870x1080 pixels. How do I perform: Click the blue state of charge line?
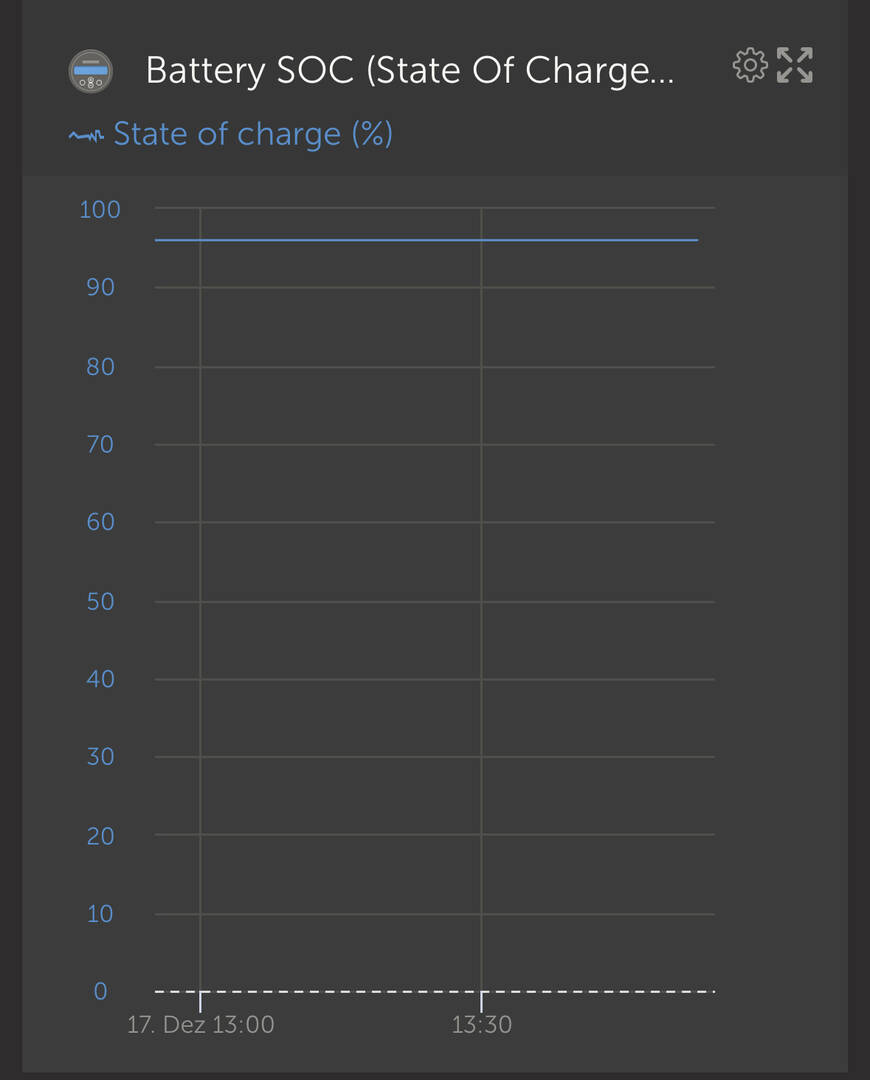(426, 240)
